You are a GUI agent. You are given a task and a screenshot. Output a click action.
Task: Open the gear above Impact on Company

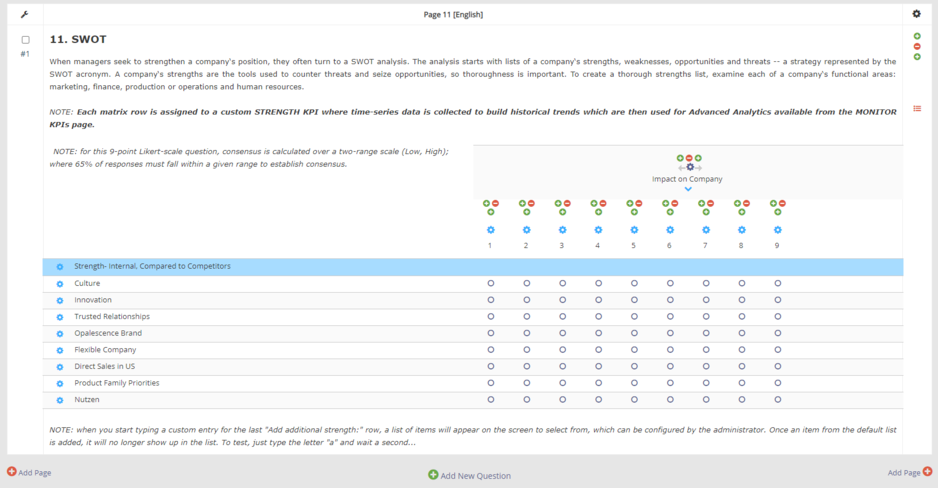(x=689, y=168)
